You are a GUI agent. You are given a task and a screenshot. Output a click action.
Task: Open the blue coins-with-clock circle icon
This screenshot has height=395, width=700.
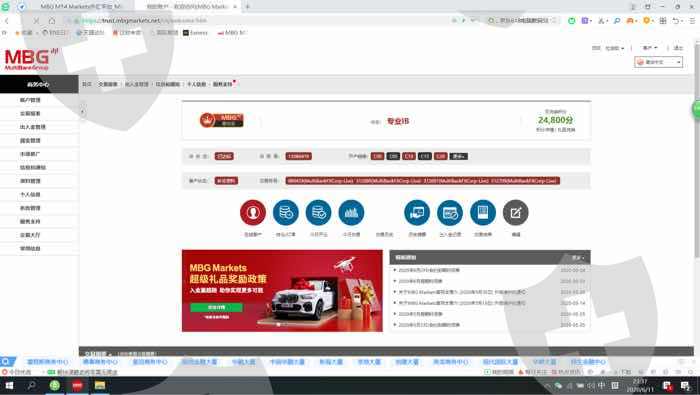click(286, 212)
